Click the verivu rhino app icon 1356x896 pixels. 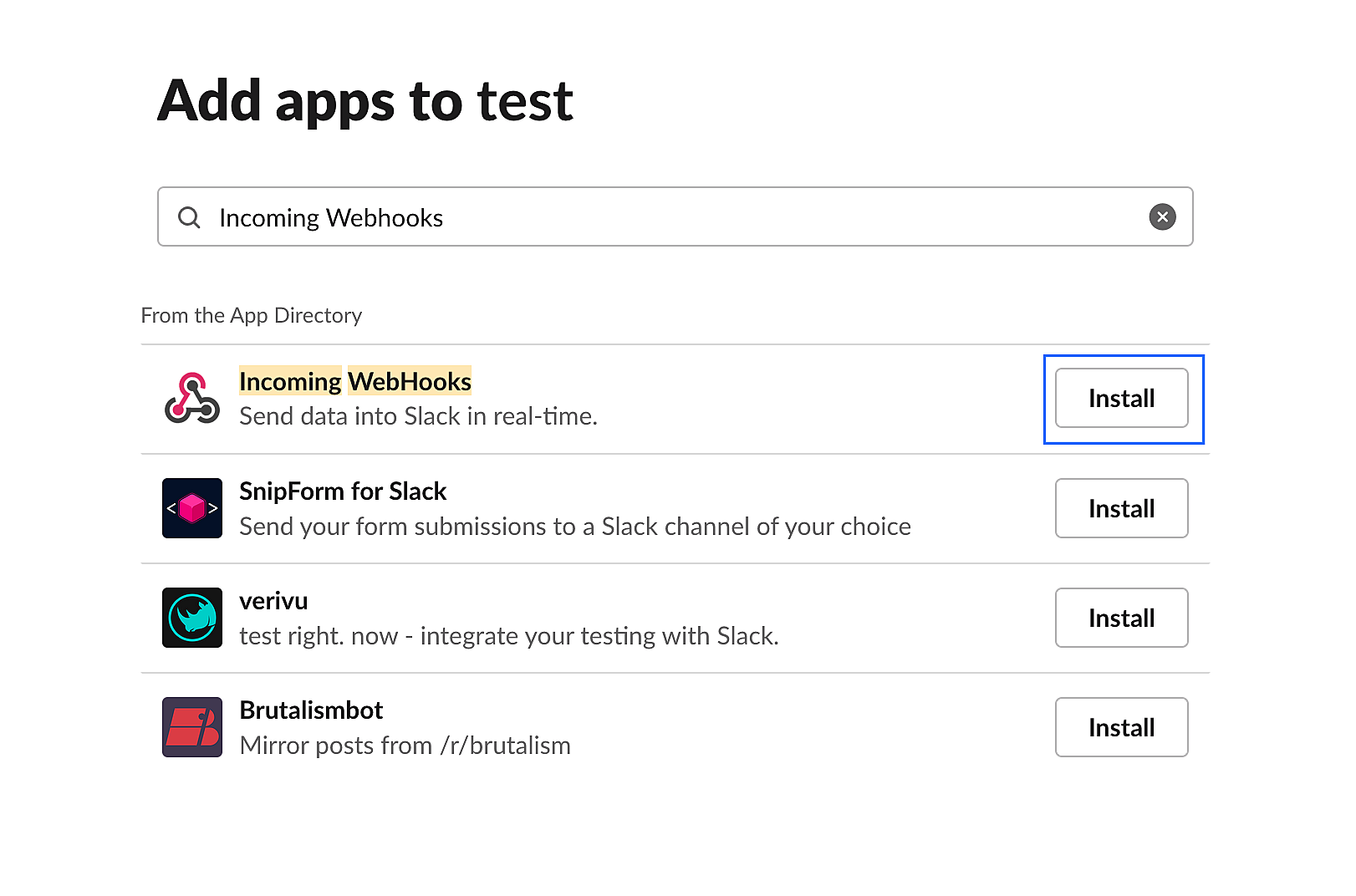point(191,618)
